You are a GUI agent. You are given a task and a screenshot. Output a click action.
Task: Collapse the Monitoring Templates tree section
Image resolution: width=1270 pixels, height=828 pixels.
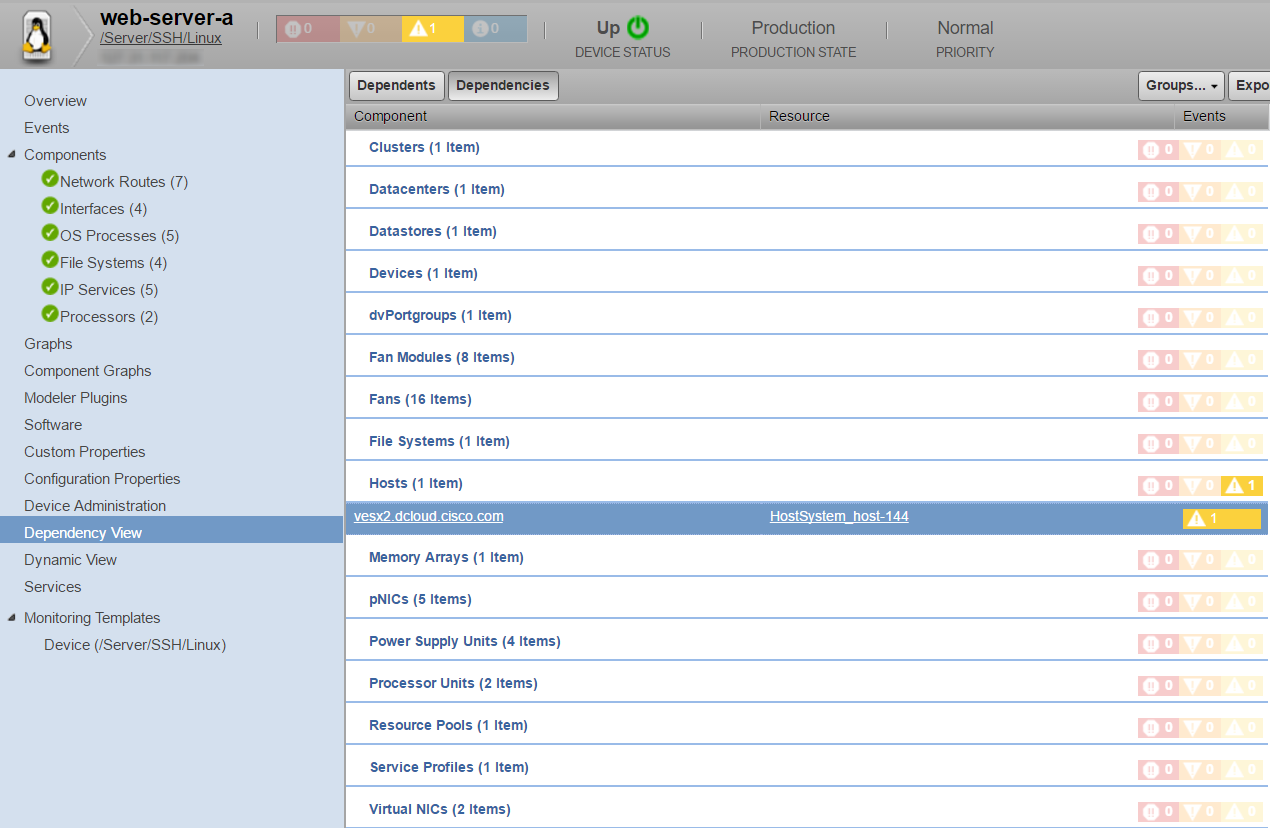11,618
